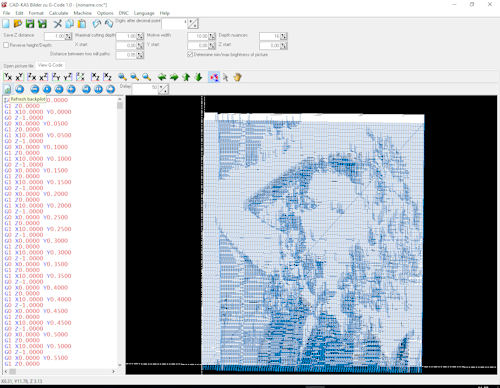Click the Delay input field
The width and height of the screenshot is (500, 388).
click(x=144, y=89)
